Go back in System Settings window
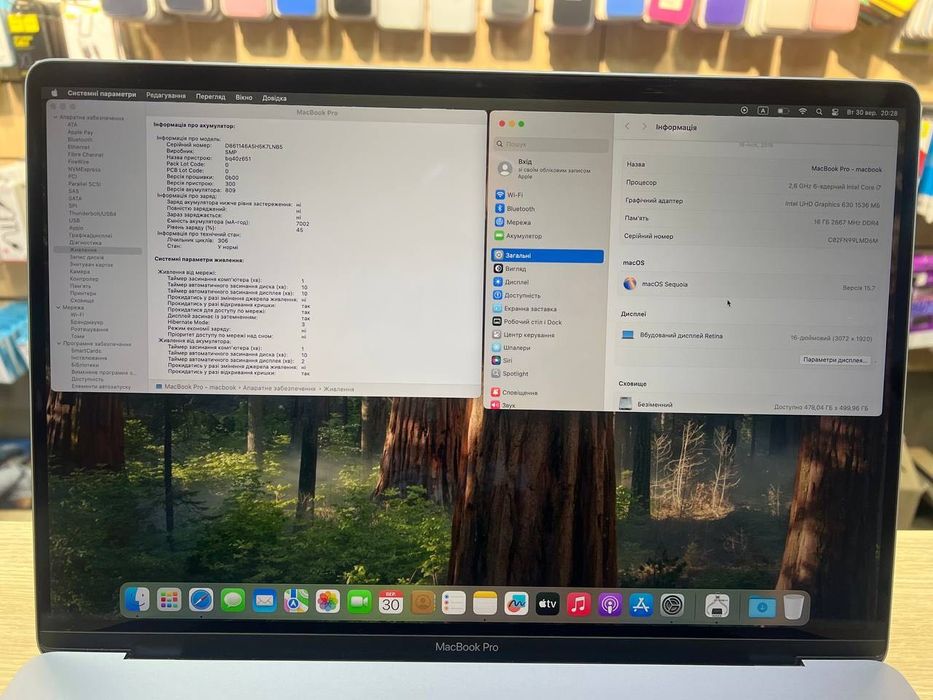This screenshot has height=700, width=933. [627, 126]
